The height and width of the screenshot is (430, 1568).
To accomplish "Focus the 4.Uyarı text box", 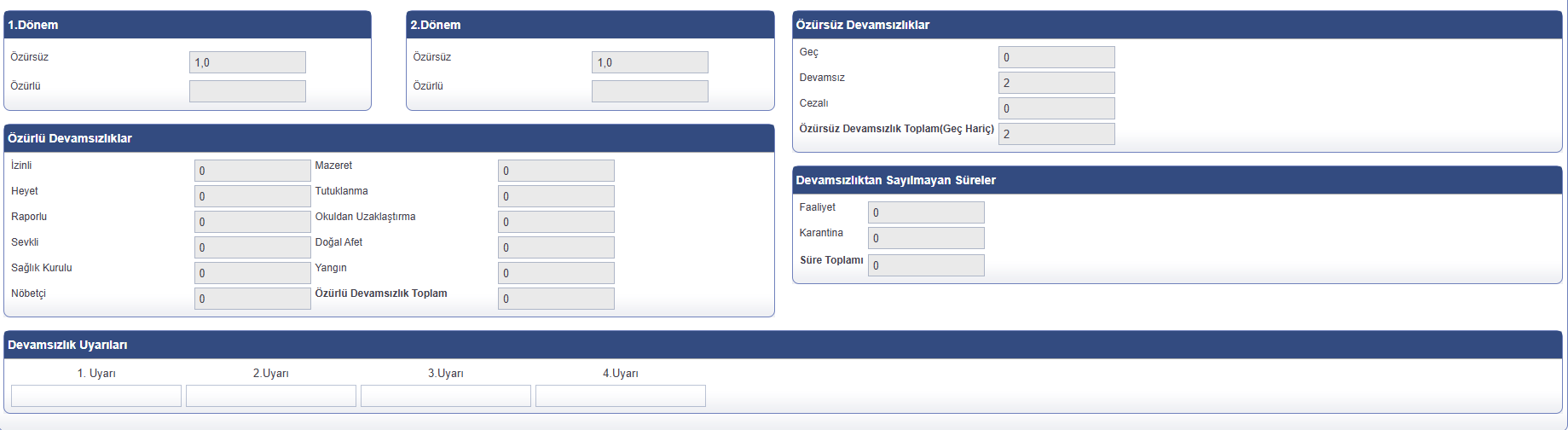I will click(x=621, y=396).
